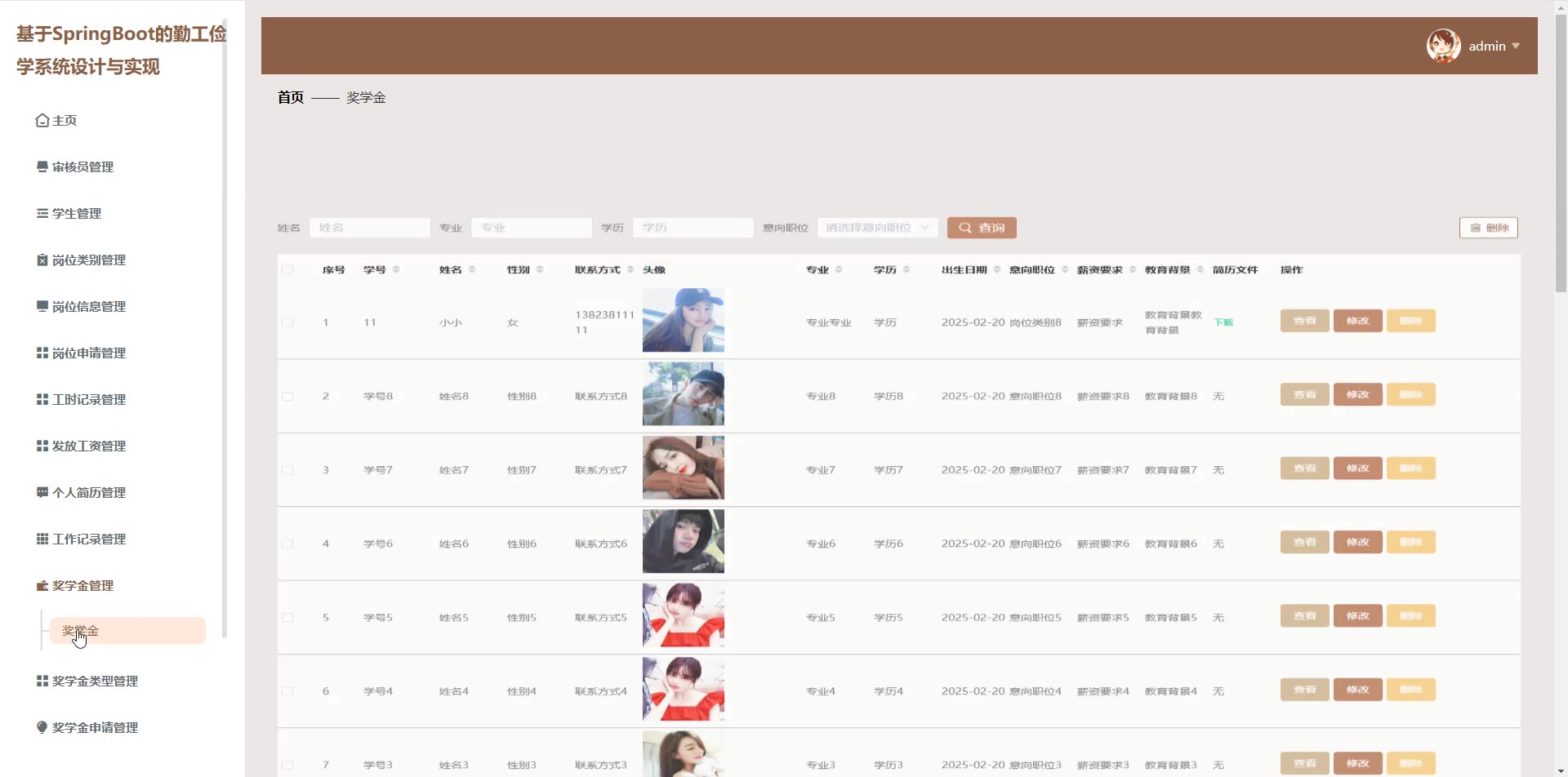Check the row for 姓名5
The width and height of the screenshot is (1568, 777).
click(287, 618)
